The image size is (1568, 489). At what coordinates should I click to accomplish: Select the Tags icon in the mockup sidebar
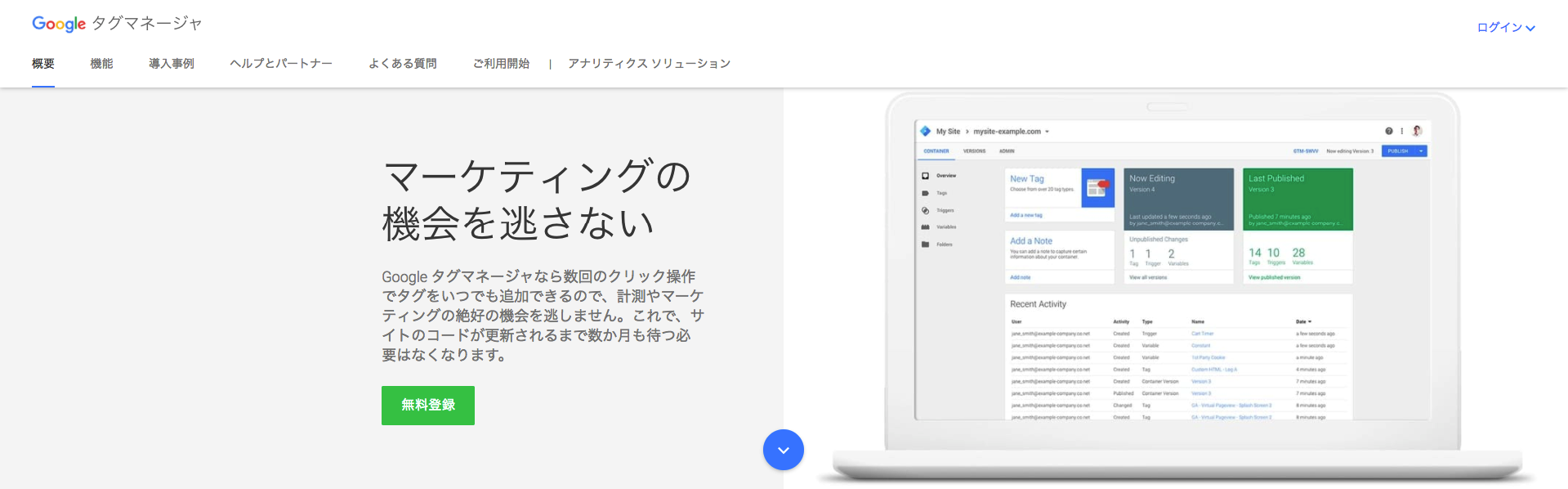925,193
